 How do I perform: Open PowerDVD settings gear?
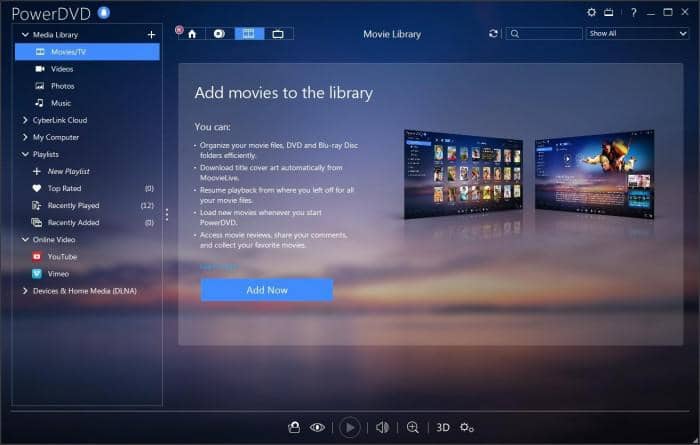pos(592,12)
